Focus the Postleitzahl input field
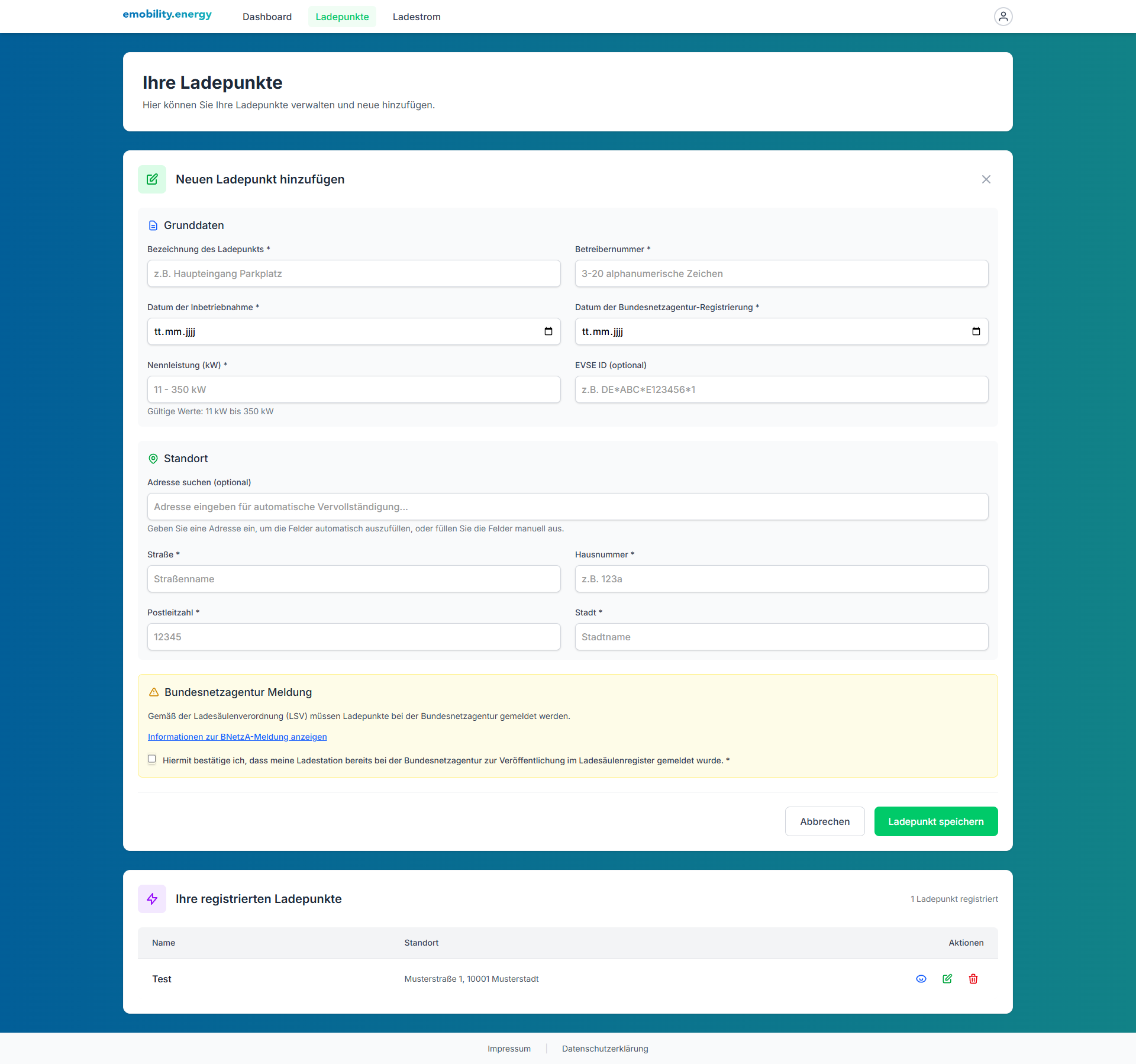The height and width of the screenshot is (1064, 1136). (x=354, y=637)
